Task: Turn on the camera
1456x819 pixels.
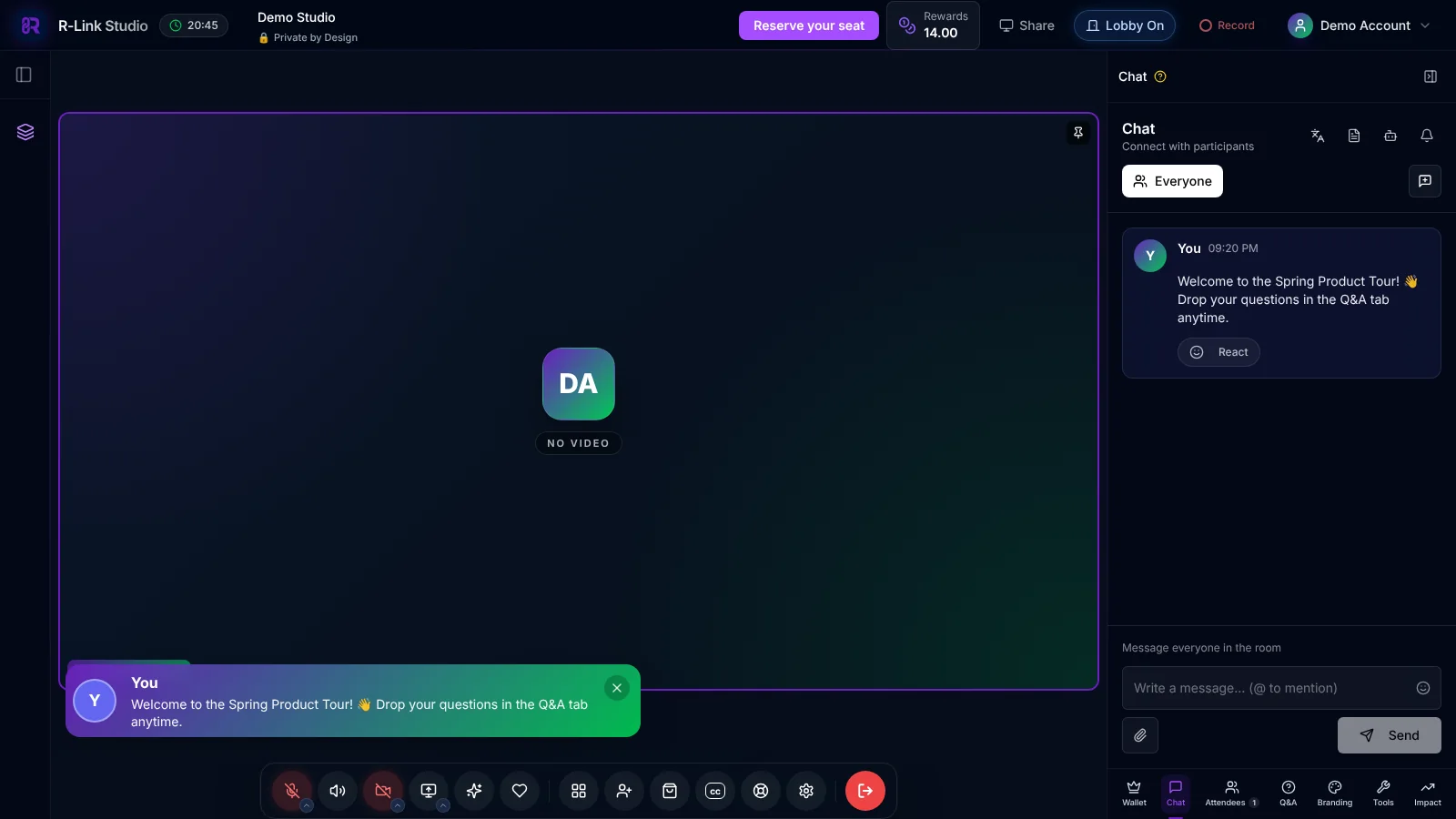Action: click(383, 791)
